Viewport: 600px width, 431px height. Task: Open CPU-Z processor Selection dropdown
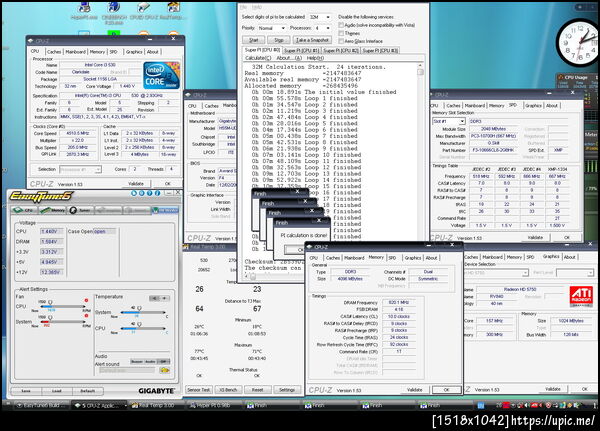80,169
